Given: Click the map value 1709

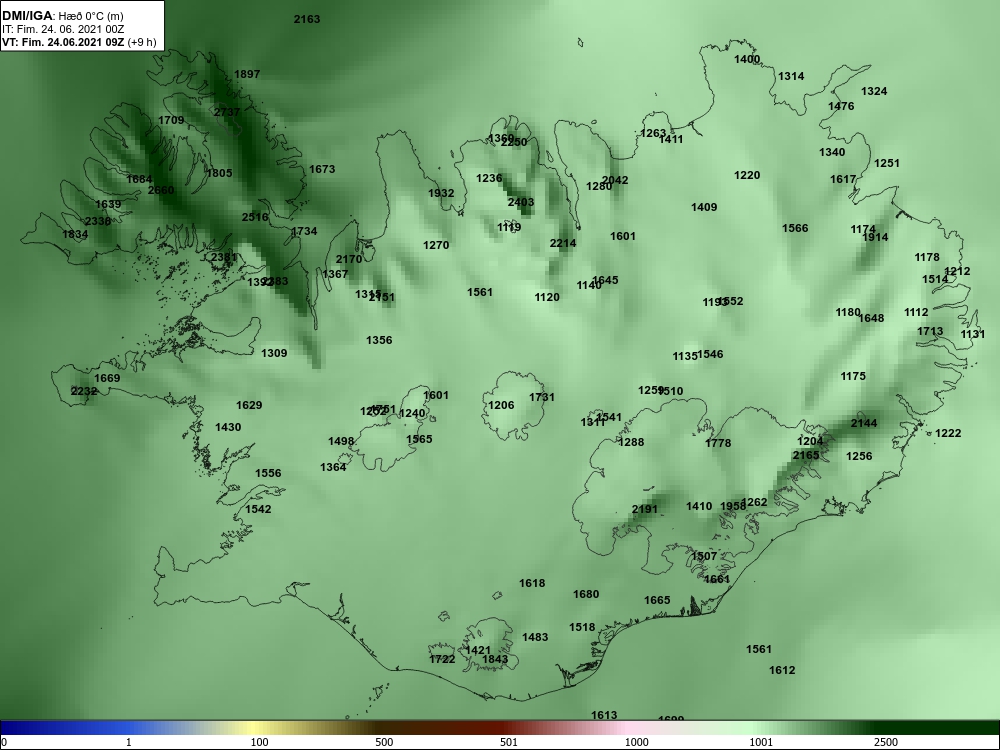Looking at the screenshot, I should coord(171,120).
